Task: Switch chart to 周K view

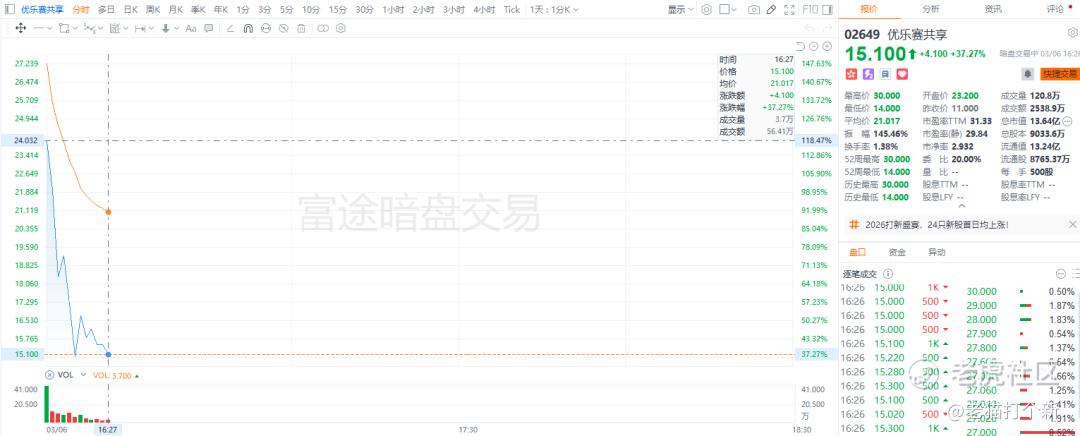Action: 153,10
